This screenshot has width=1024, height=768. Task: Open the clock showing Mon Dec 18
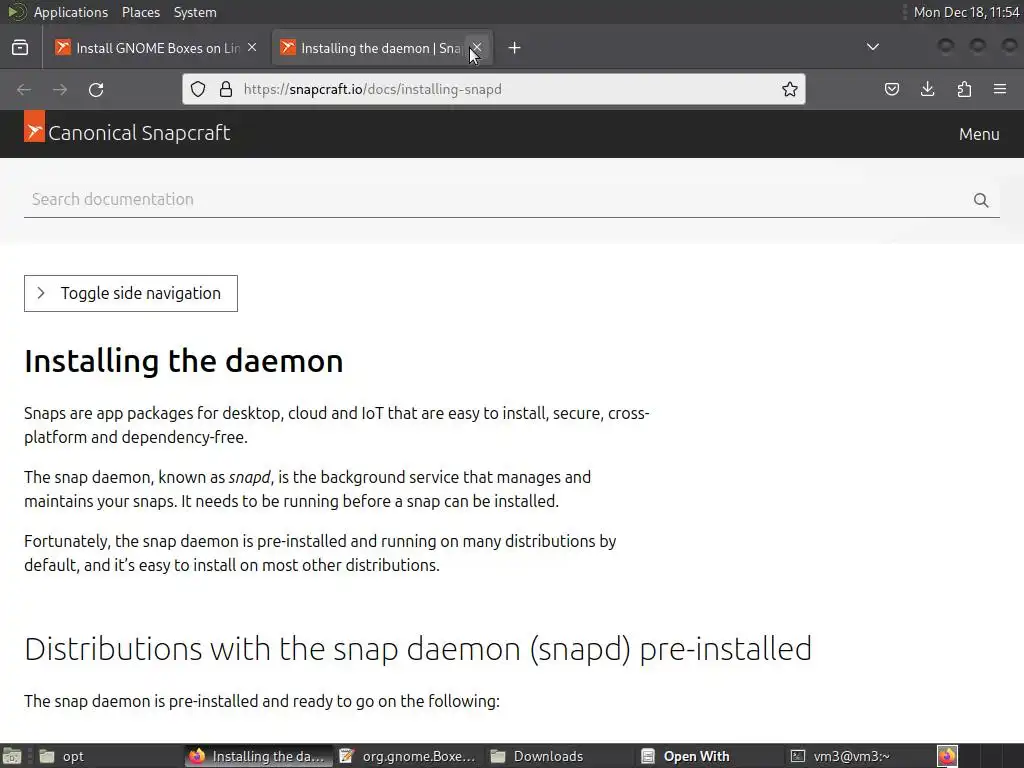[x=966, y=12]
